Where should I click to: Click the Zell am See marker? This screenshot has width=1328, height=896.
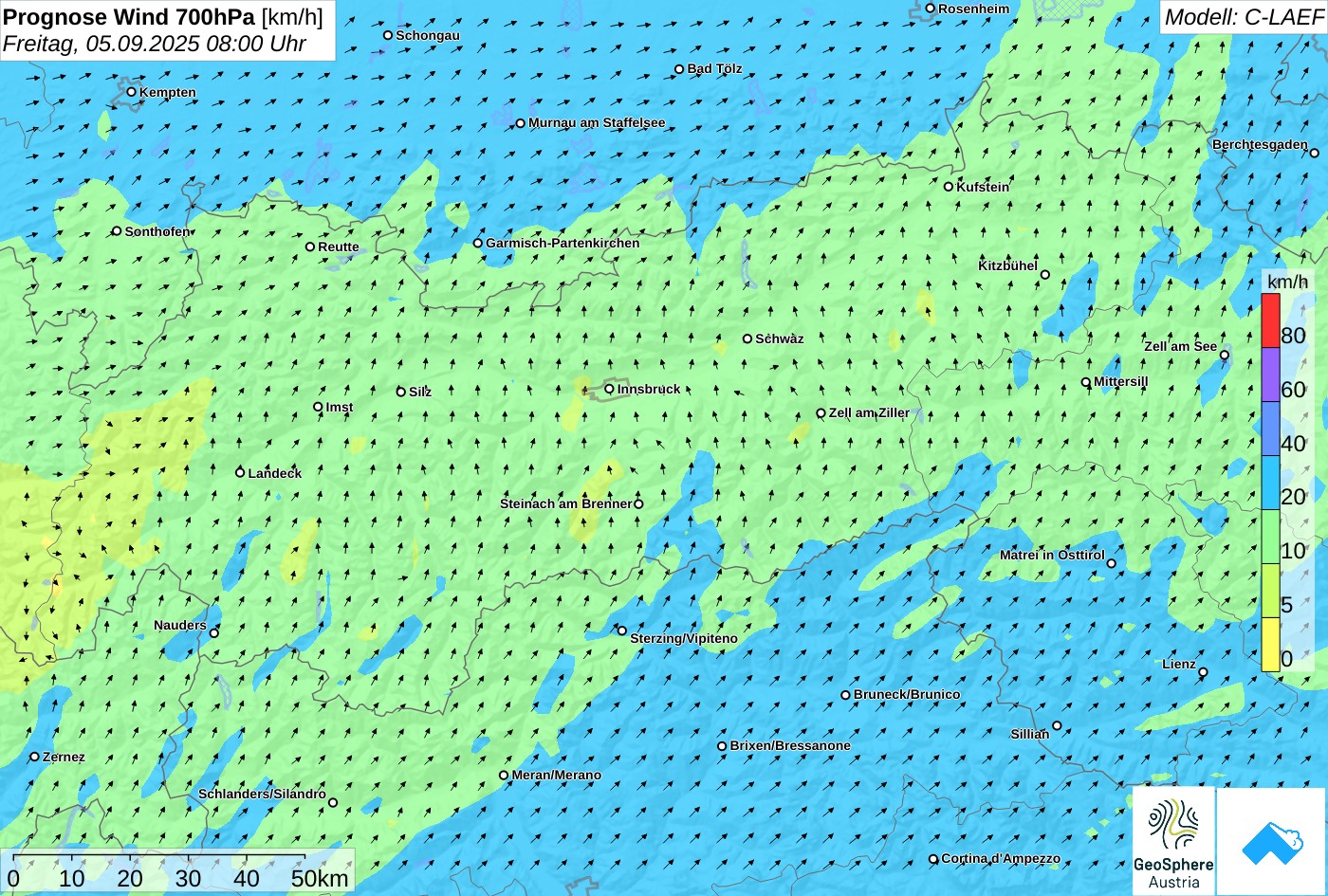point(1225,356)
